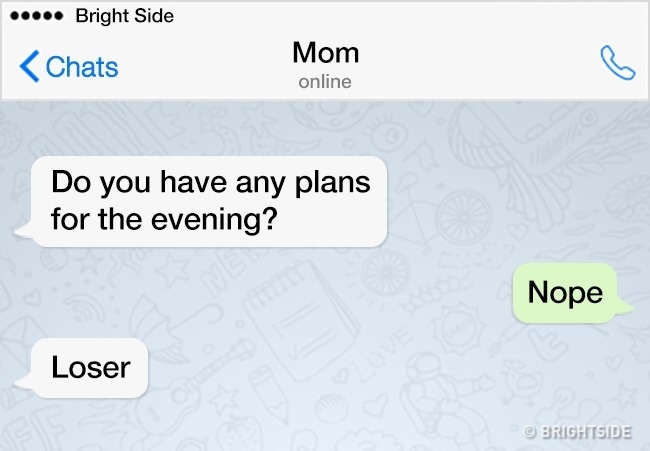Tap the blue back chevron arrow
The image size is (650, 451).
pos(29,66)
